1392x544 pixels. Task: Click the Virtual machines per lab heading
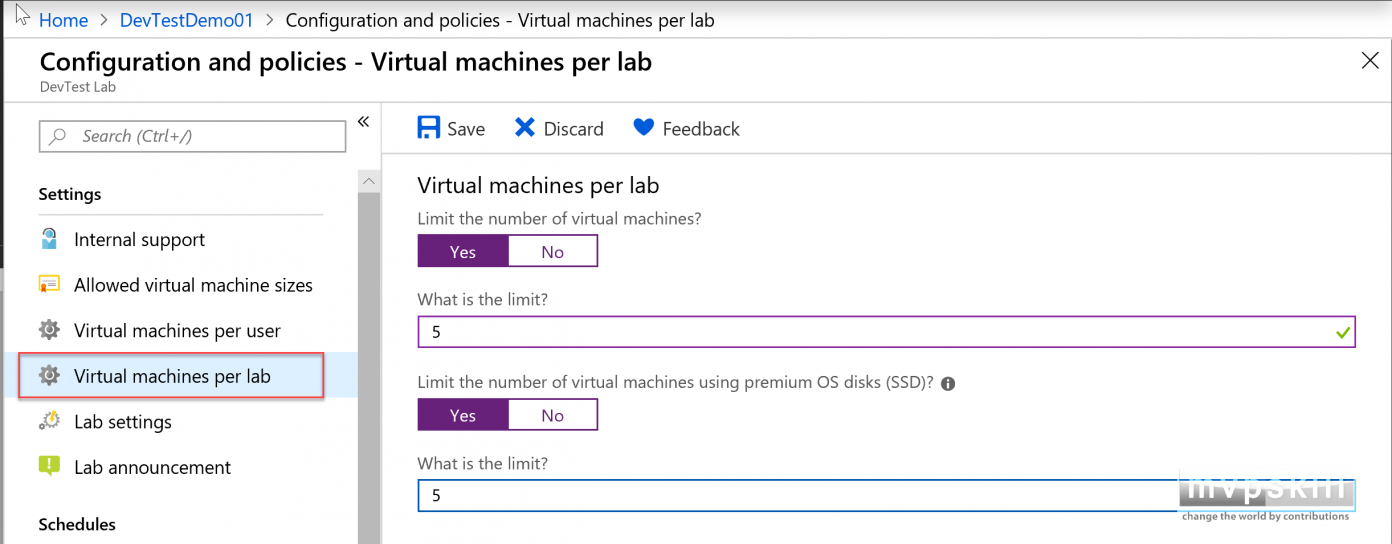pos(538,185)
